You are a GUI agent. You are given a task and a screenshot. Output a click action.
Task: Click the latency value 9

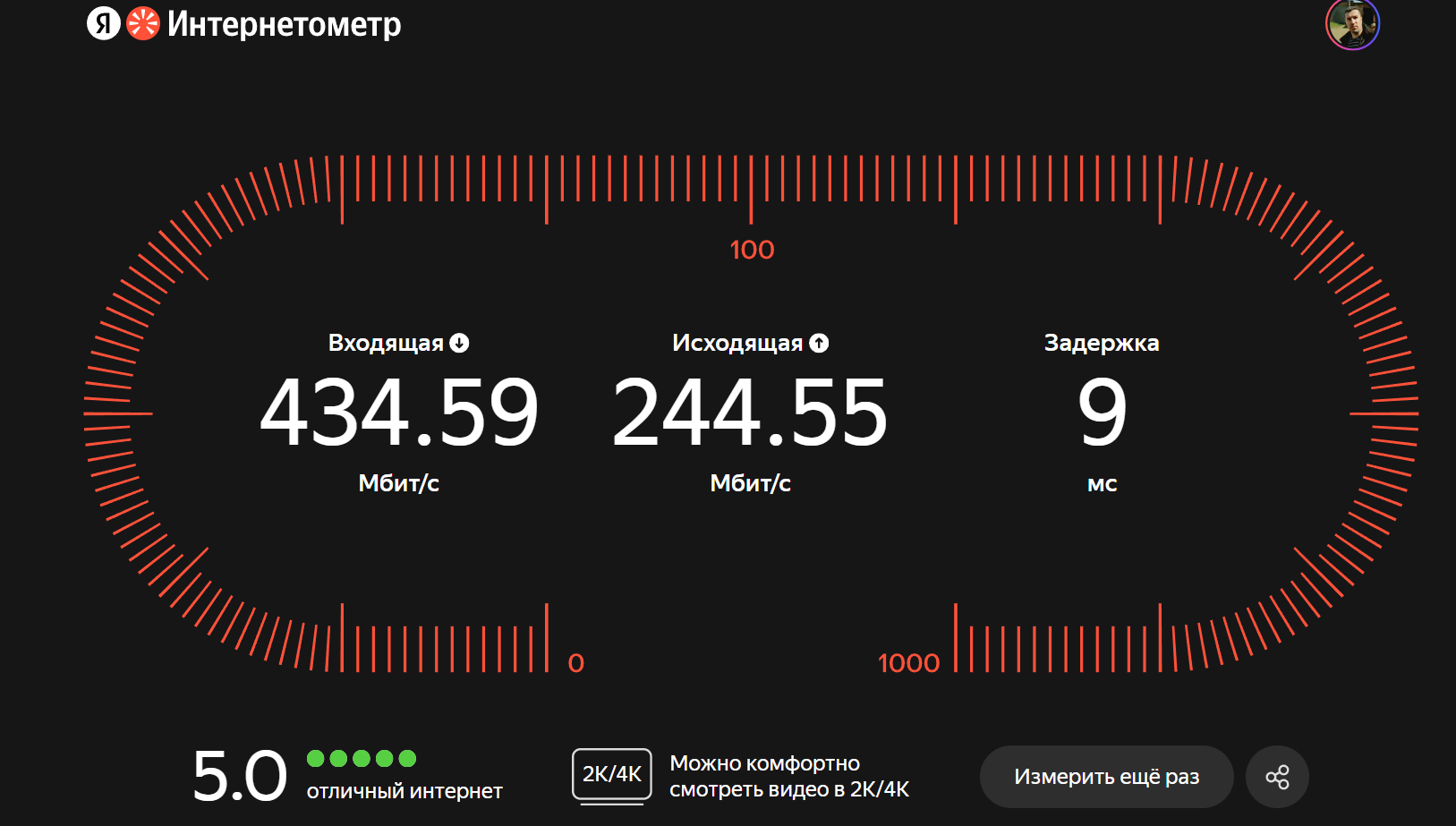point(1102,413)
